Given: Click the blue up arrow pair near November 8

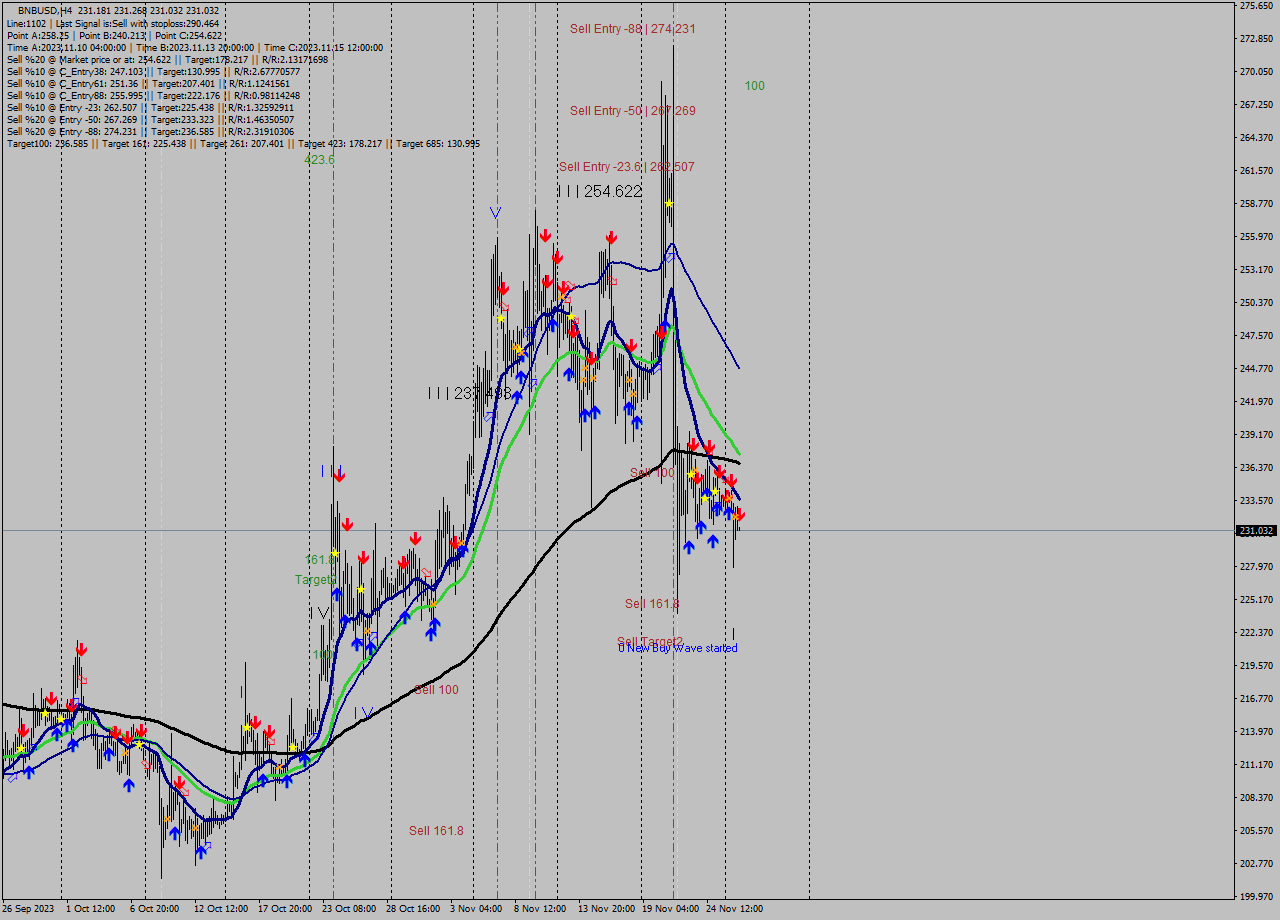Looking at the screenshot, I should (590, 412).
